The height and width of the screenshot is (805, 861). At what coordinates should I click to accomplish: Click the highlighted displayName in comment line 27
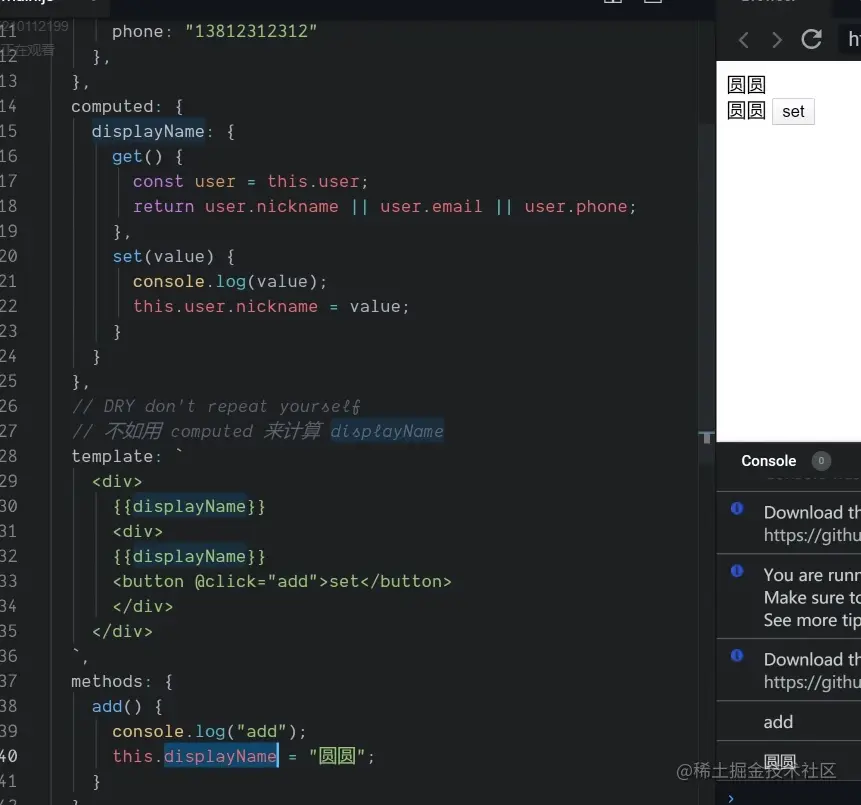coord(387,431)
